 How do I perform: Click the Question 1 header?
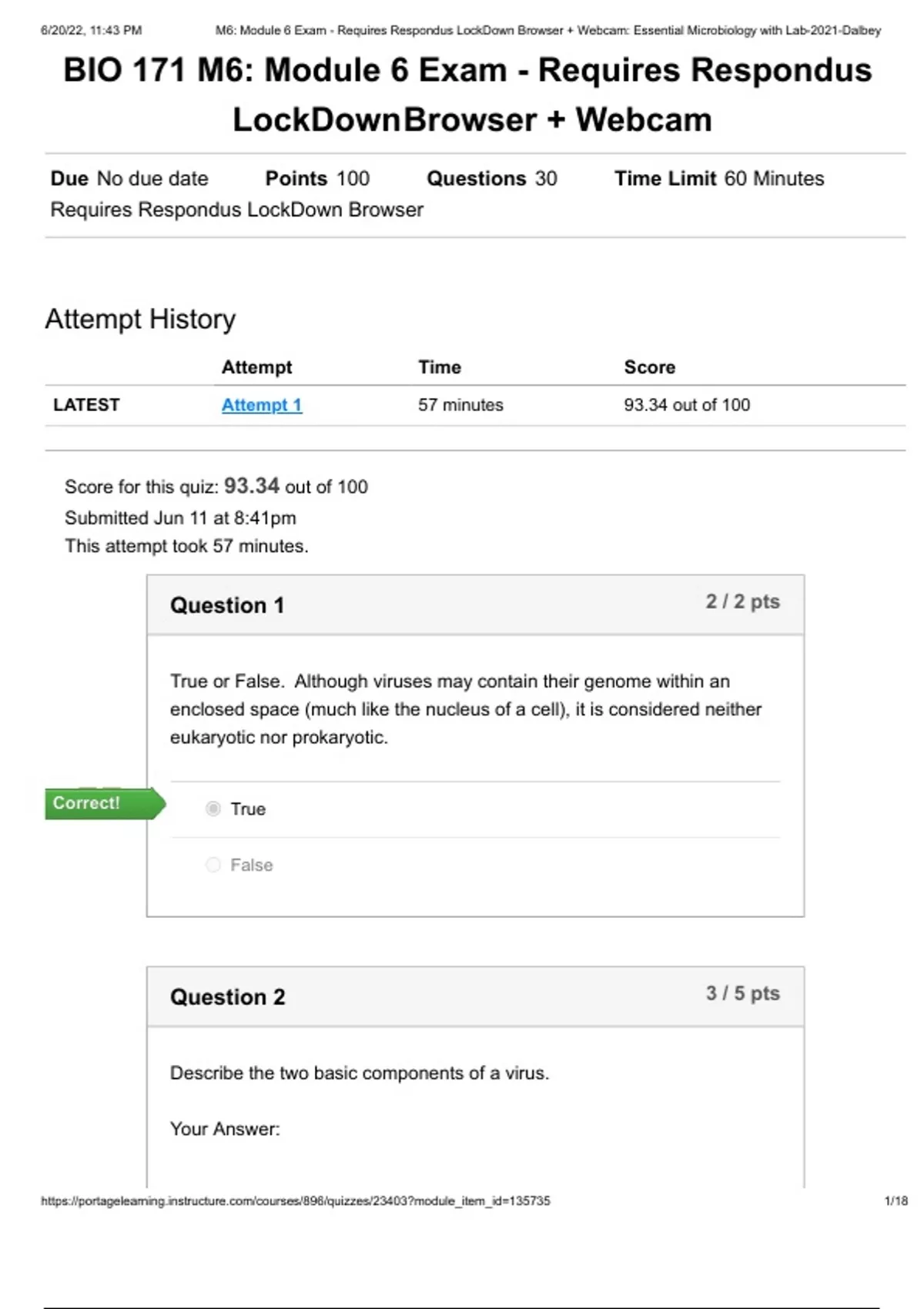[227, 605]
